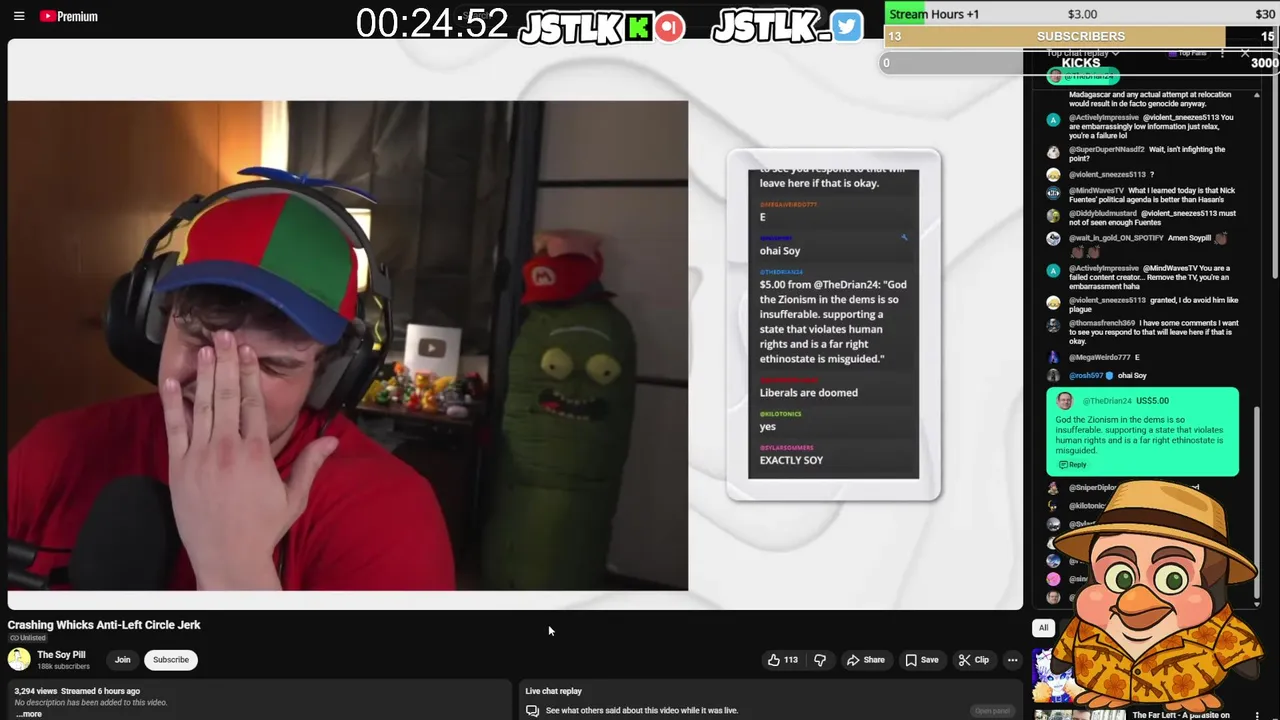Click Diddybludmustard's chat avatar
1280x720 pixels.
coord(1053,216)
